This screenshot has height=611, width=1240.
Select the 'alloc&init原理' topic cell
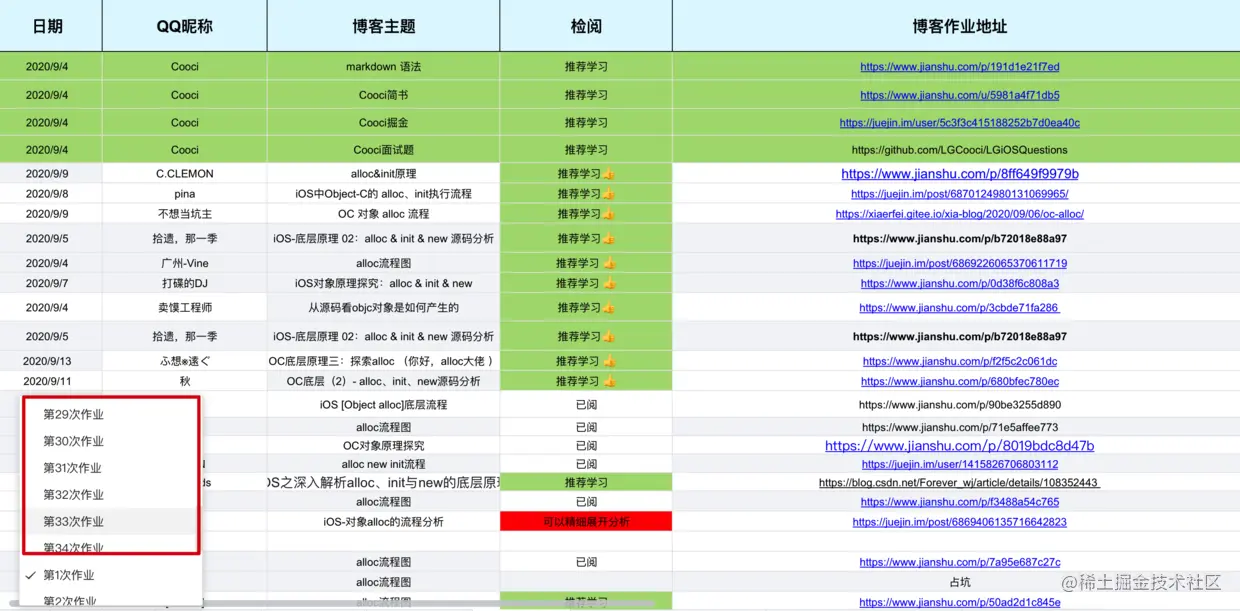click(x=384, y=174)
